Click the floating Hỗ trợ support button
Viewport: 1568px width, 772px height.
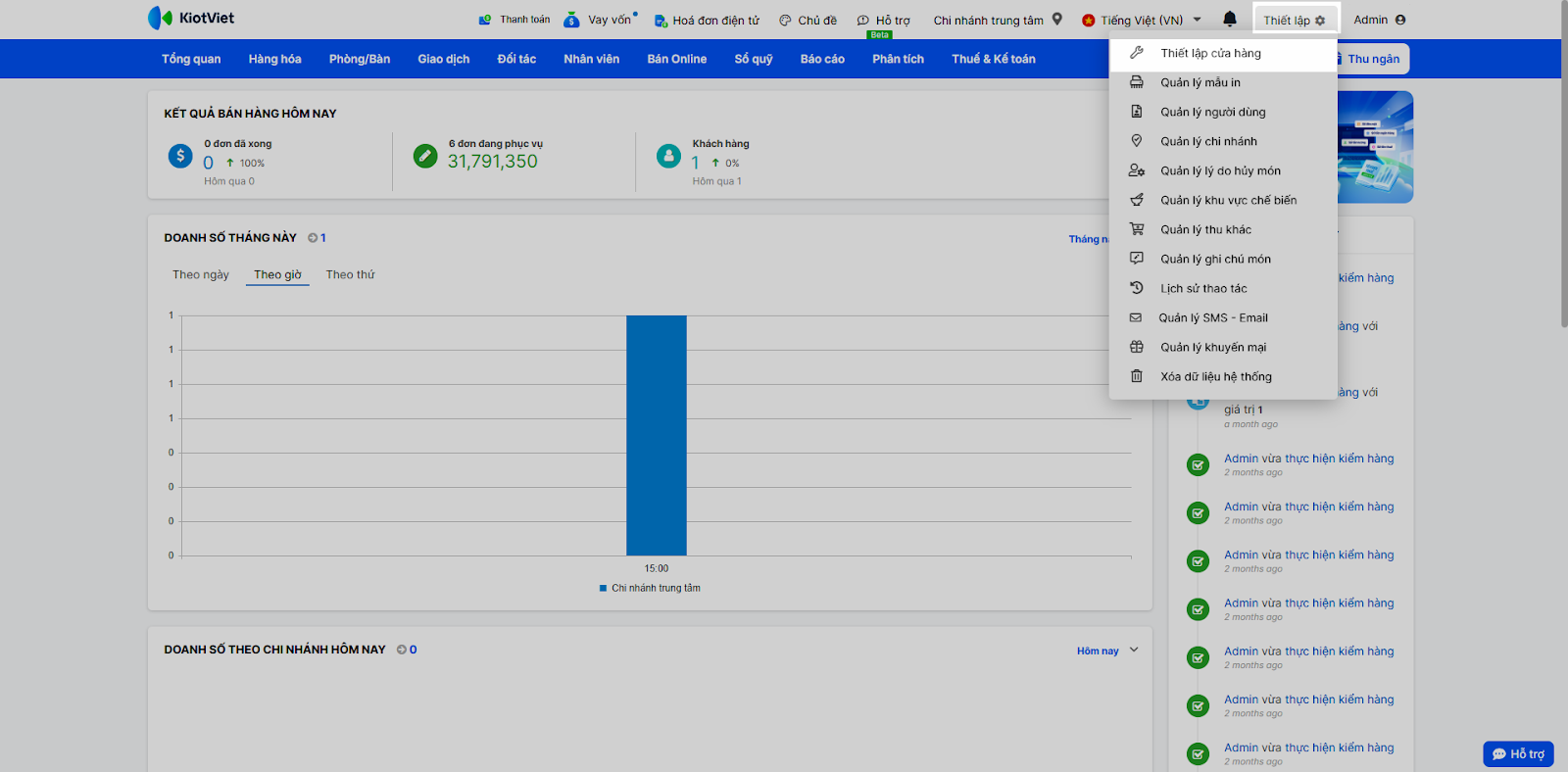tap(1518, 753)
